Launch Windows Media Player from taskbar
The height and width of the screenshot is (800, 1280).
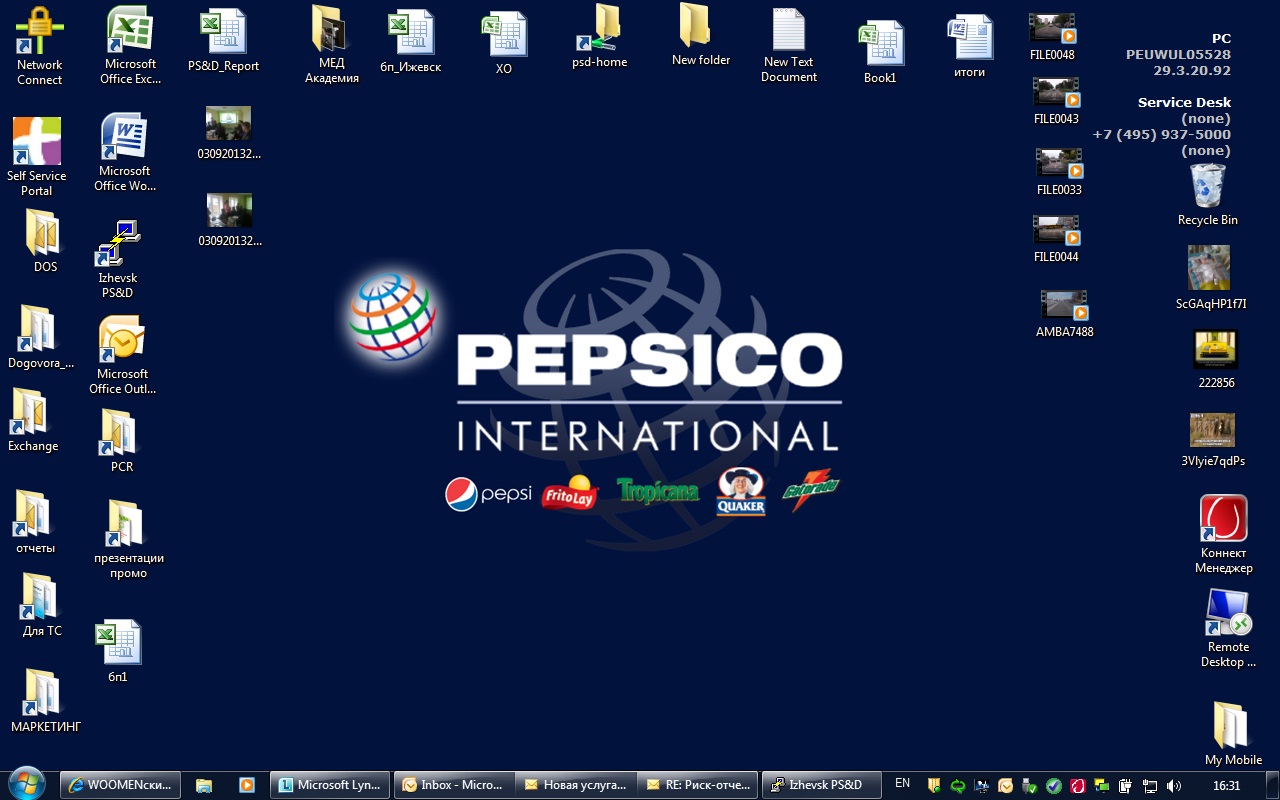[x=246, y=785]
